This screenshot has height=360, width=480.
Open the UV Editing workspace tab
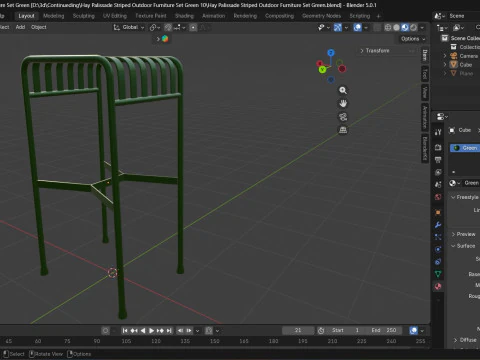[115, 16]
